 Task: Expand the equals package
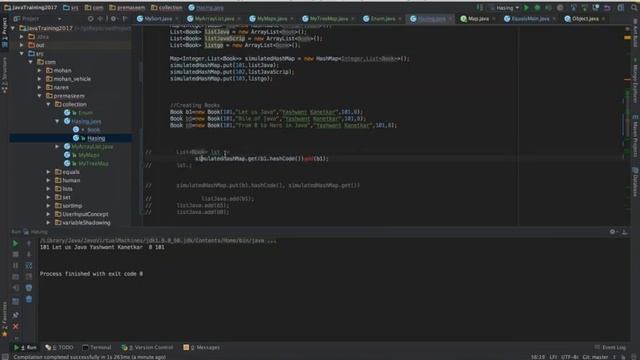click(49, 172)
